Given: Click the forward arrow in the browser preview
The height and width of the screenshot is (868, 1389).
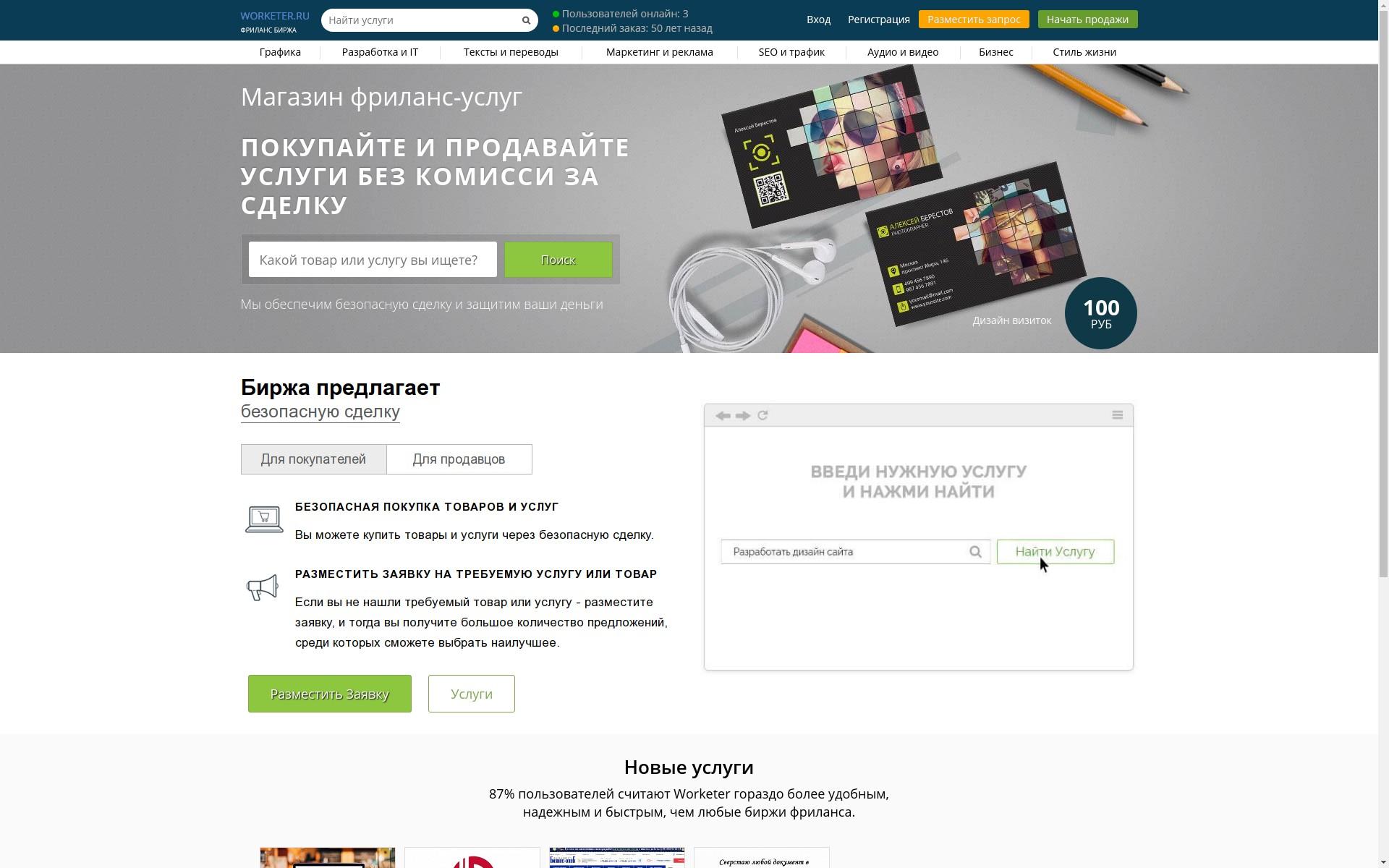Looking at the screenshot, I should pos(743,415).
